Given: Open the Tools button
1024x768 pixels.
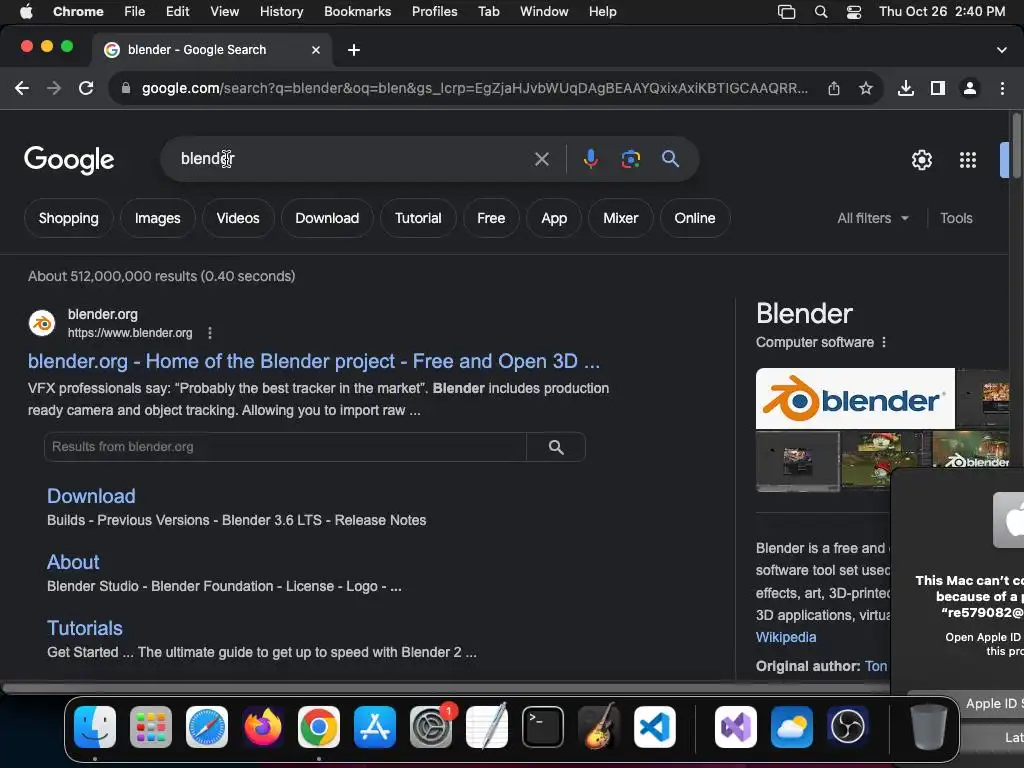Looking at the screenshot, I should [956, 218].
